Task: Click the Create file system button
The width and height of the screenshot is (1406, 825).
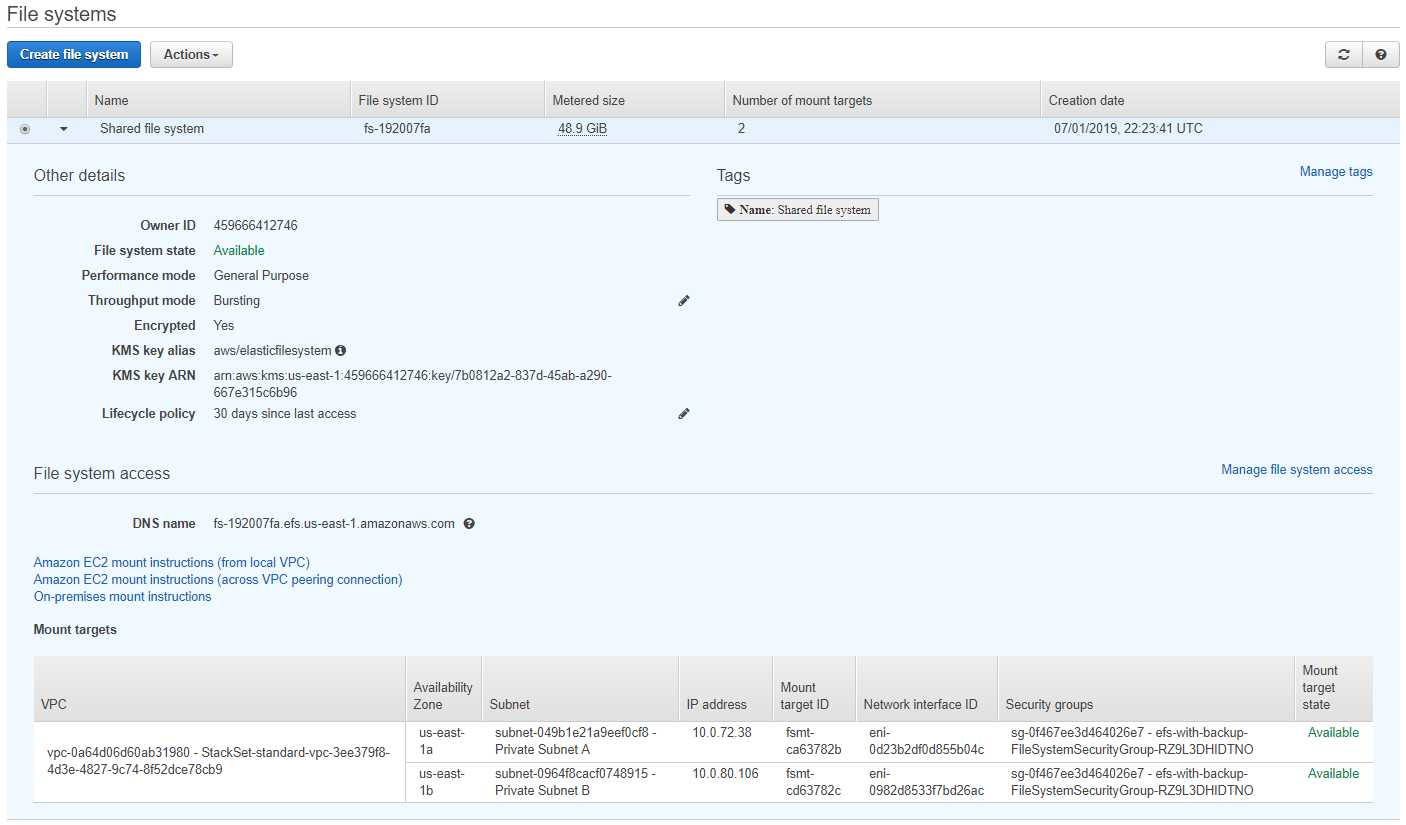Action: coord(73,55)
